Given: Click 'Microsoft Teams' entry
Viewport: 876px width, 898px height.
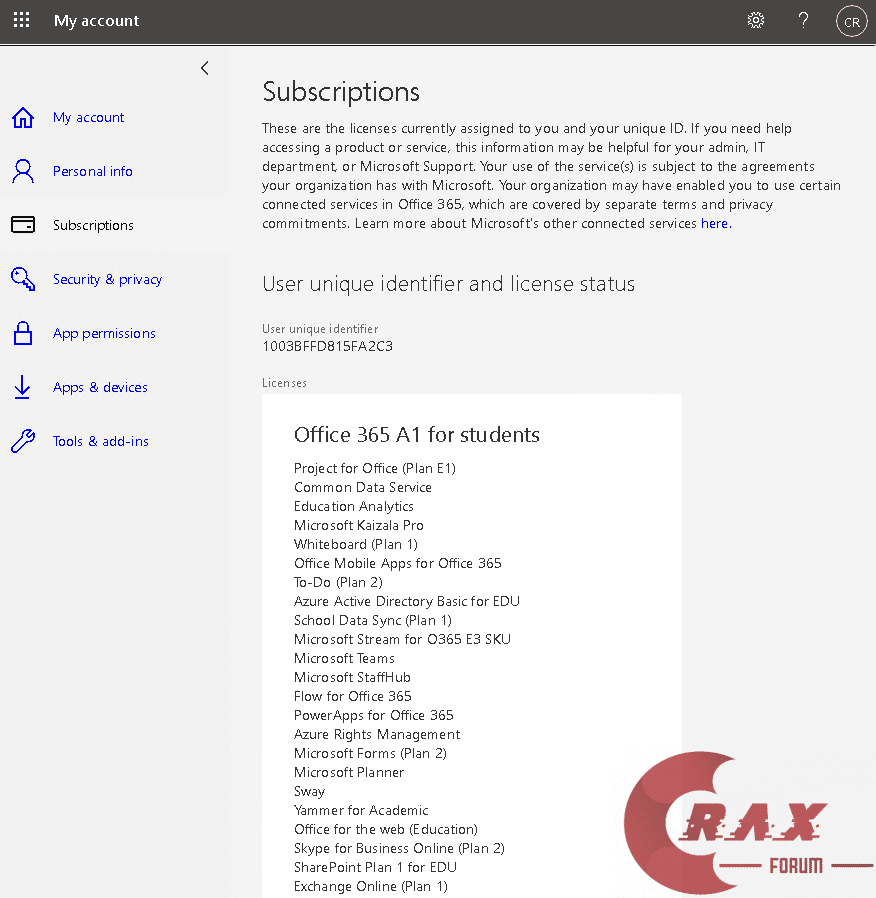Looking at the screenshot, I should [344, 658].
